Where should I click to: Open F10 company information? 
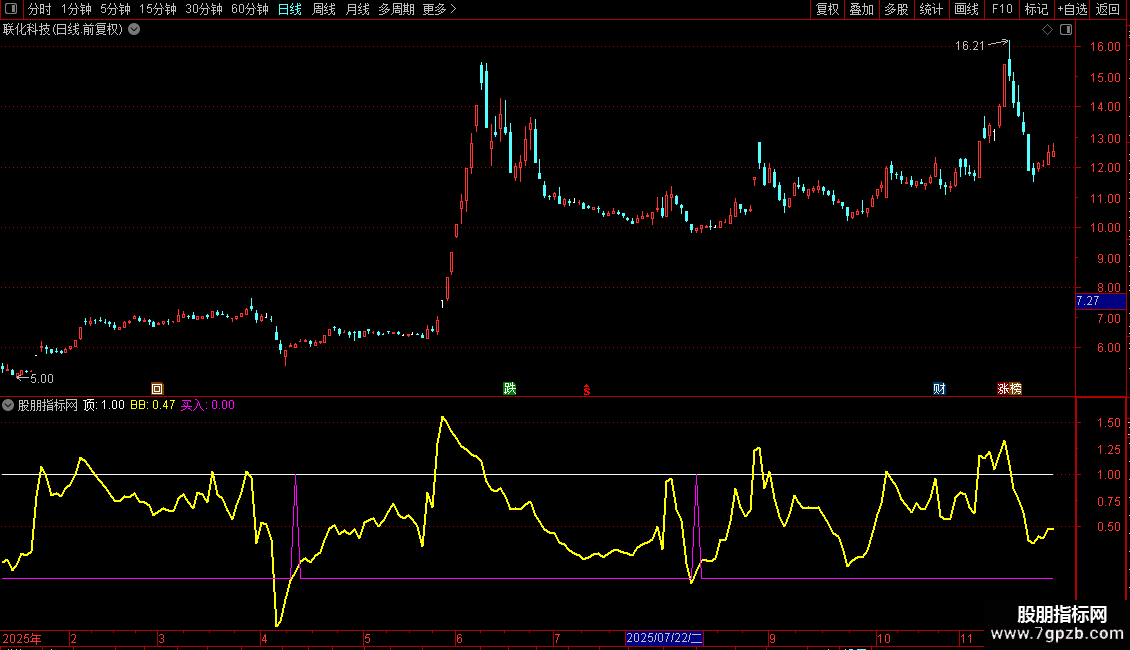click(1002, 9)
